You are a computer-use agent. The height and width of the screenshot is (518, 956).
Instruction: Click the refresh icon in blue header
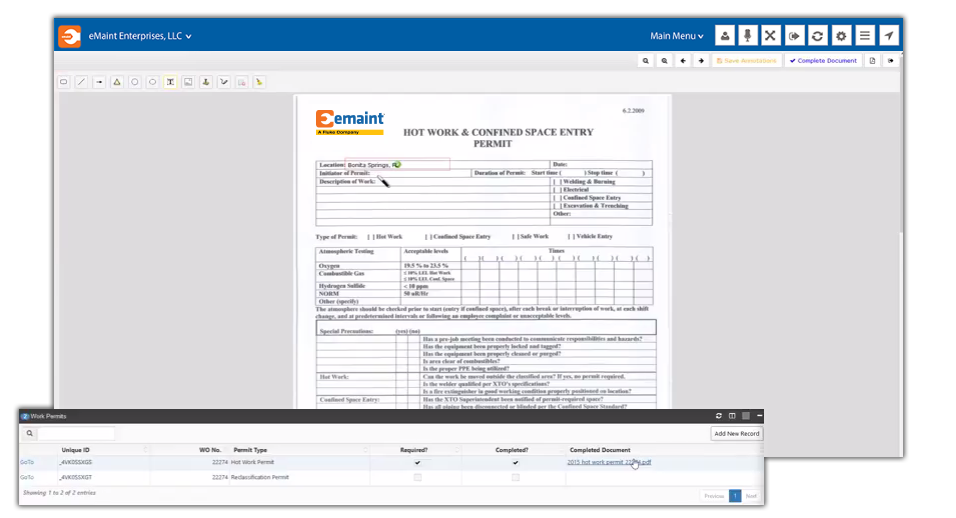[x=818, y=36]
